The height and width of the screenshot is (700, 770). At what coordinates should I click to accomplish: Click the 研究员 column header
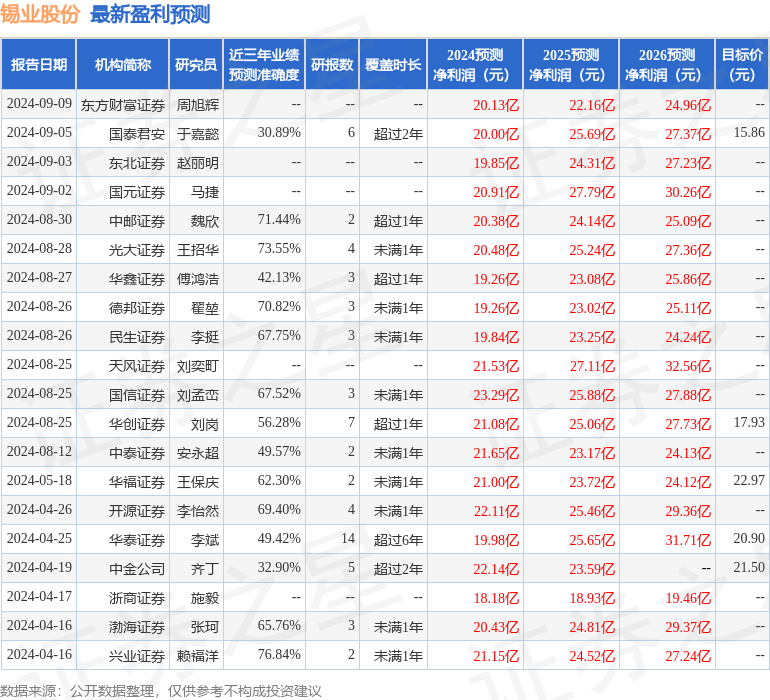[195, 65]
